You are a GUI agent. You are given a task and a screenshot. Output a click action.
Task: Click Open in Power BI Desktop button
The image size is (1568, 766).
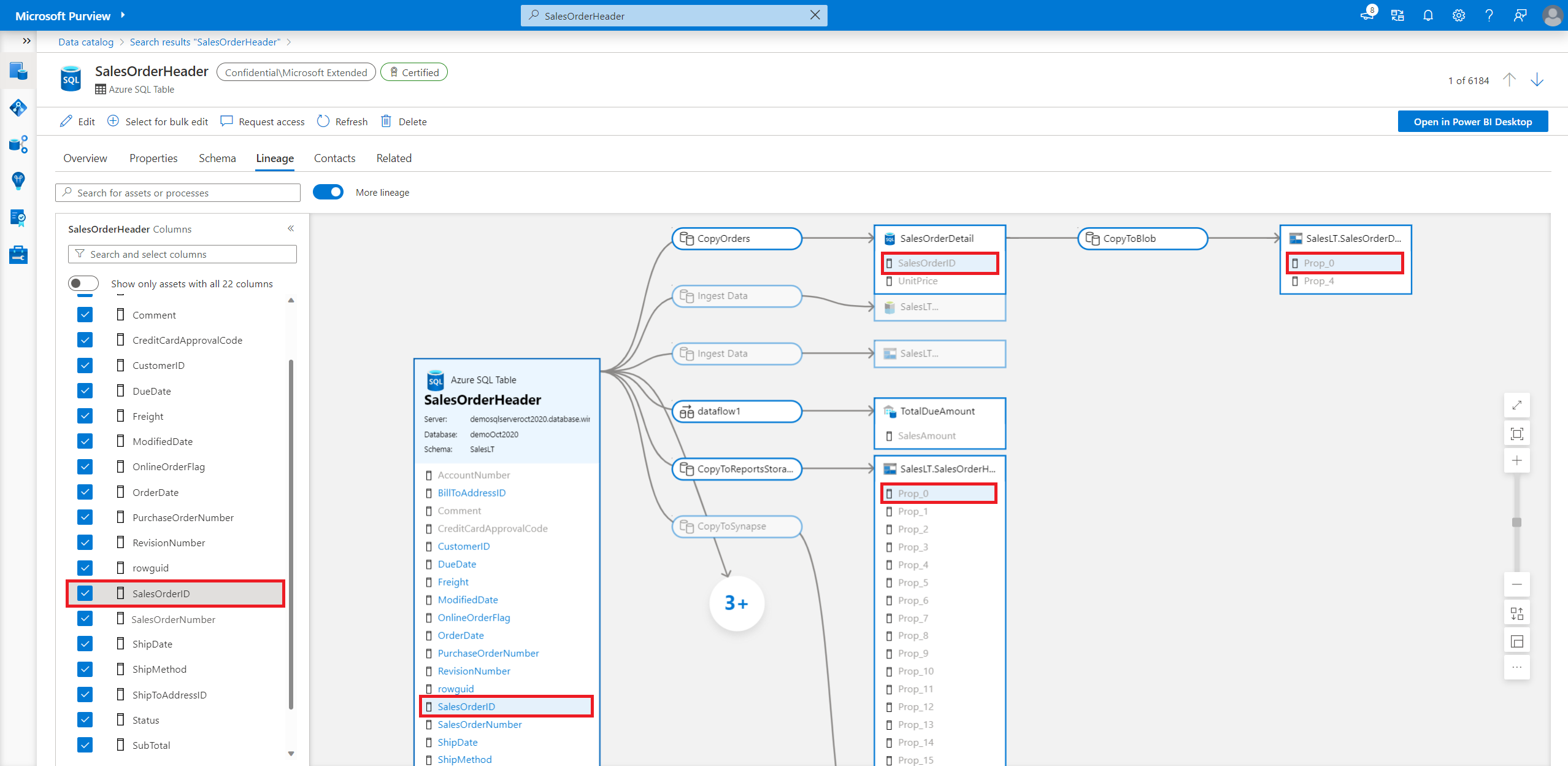(x=1472, y=122)
